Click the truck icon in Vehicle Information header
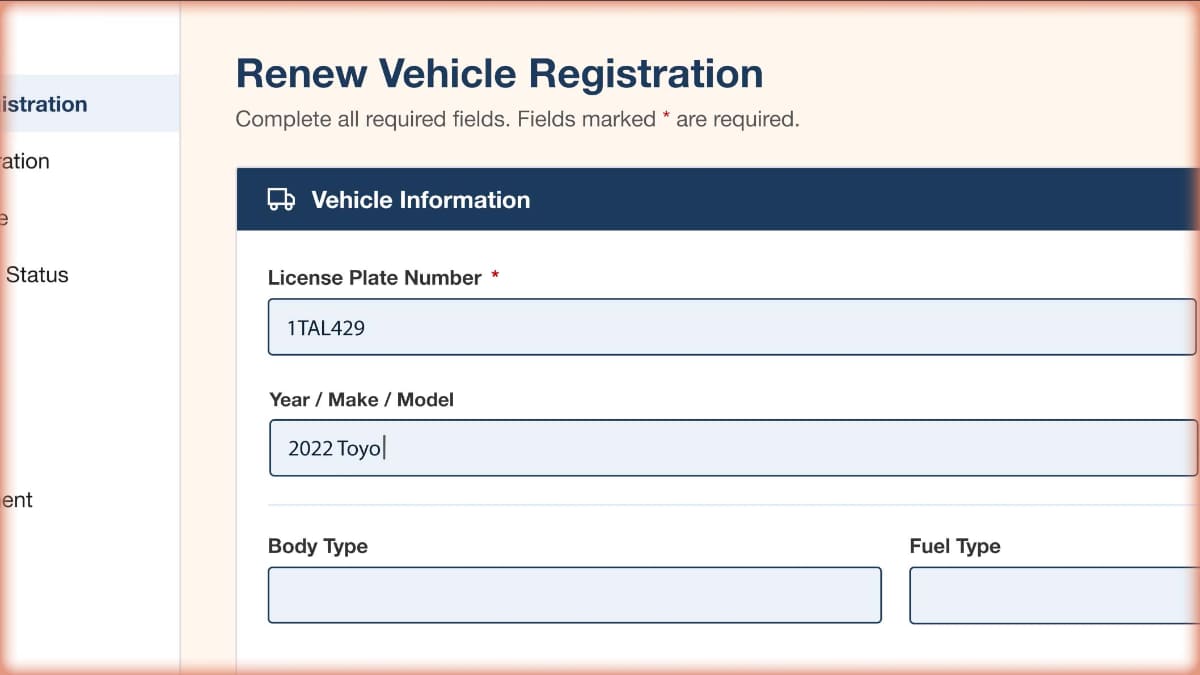Viewport: 1200px width, 675px height. (x=281, y=200)
